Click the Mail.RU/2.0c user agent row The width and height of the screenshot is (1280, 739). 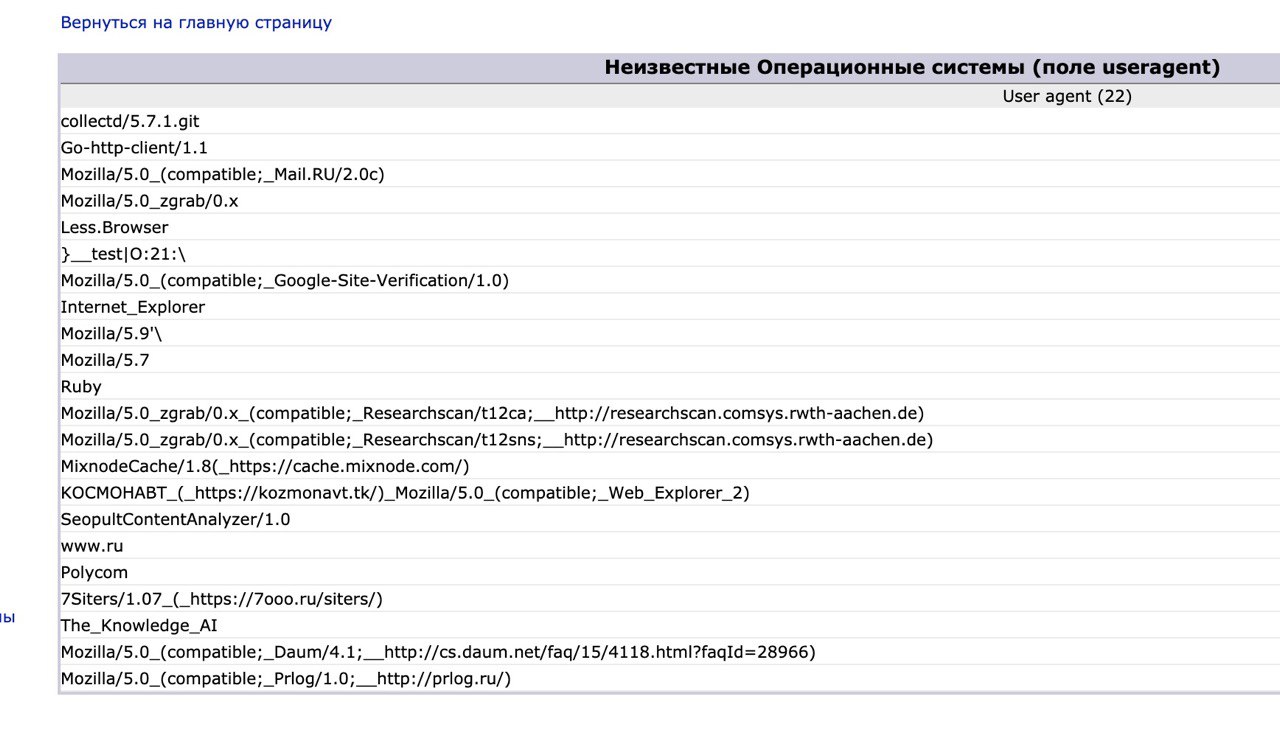[670, 174]
